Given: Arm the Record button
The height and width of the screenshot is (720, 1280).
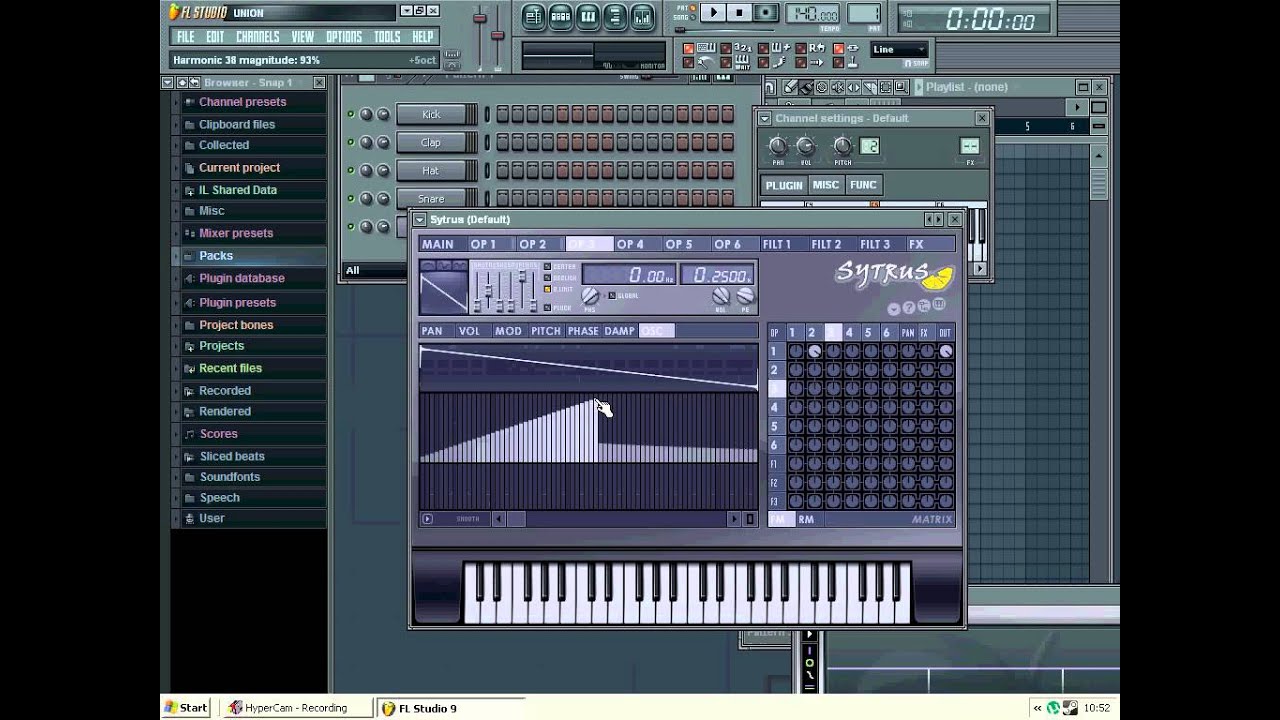Looking at the screenshot, I should (765, 13).
